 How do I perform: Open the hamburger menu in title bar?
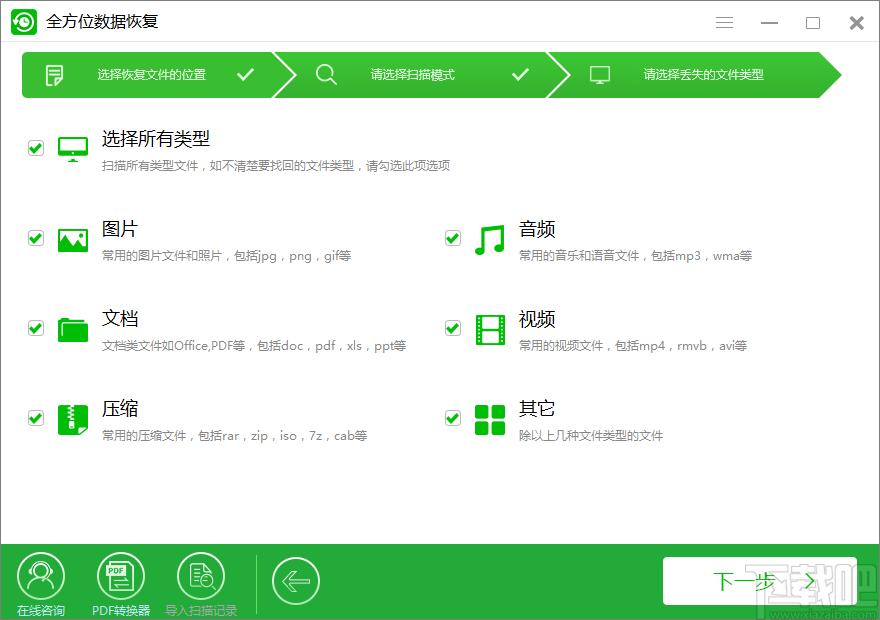724,22
